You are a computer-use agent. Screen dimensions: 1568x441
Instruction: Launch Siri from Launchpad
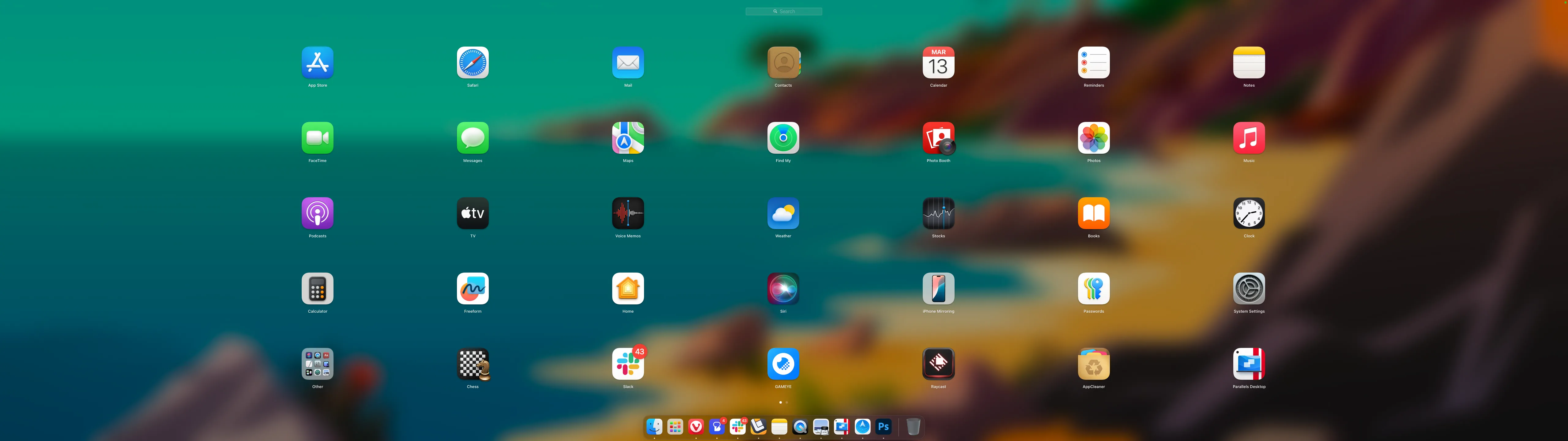point(783,288)
